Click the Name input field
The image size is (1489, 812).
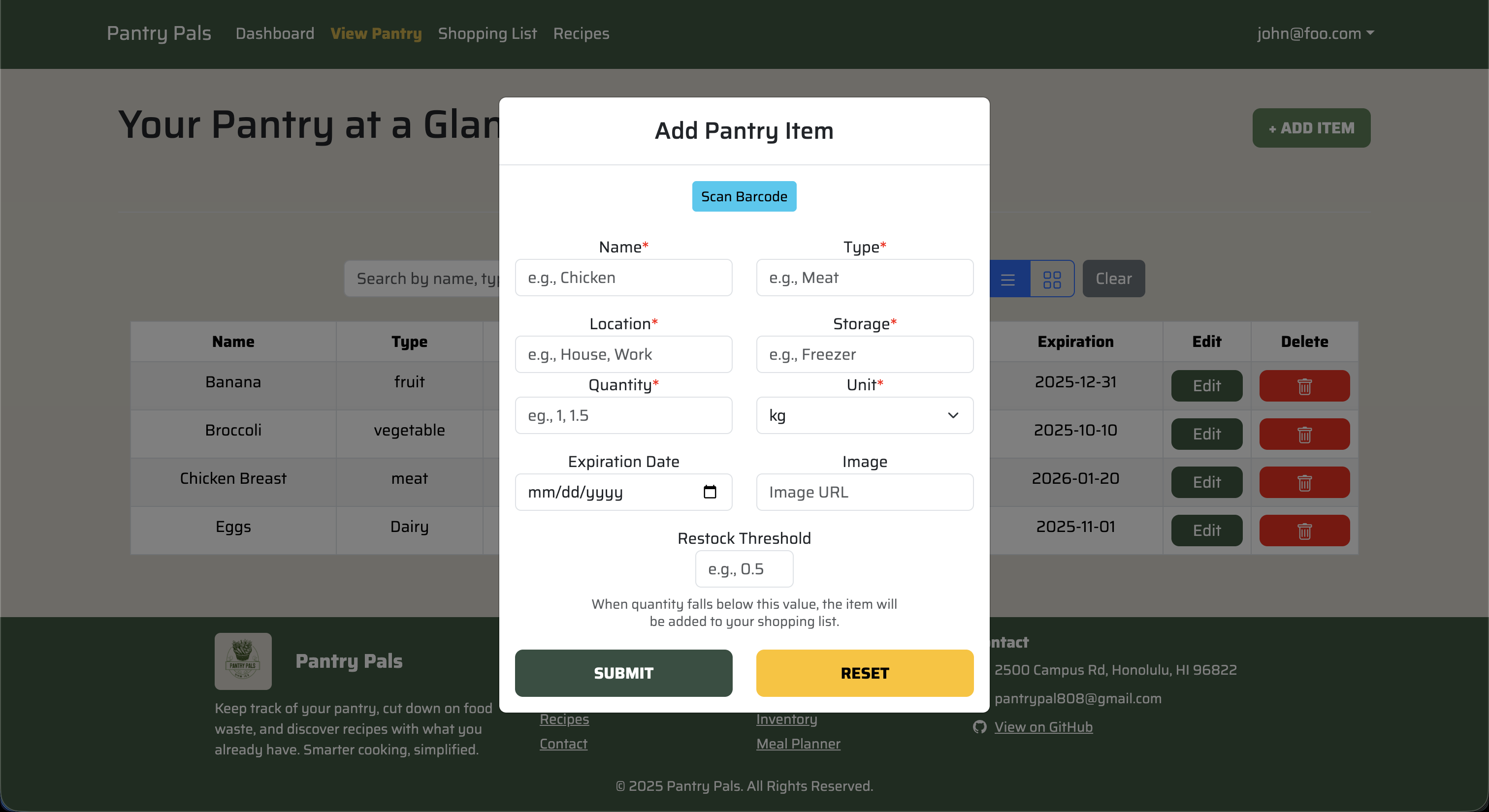click(623, 278)
